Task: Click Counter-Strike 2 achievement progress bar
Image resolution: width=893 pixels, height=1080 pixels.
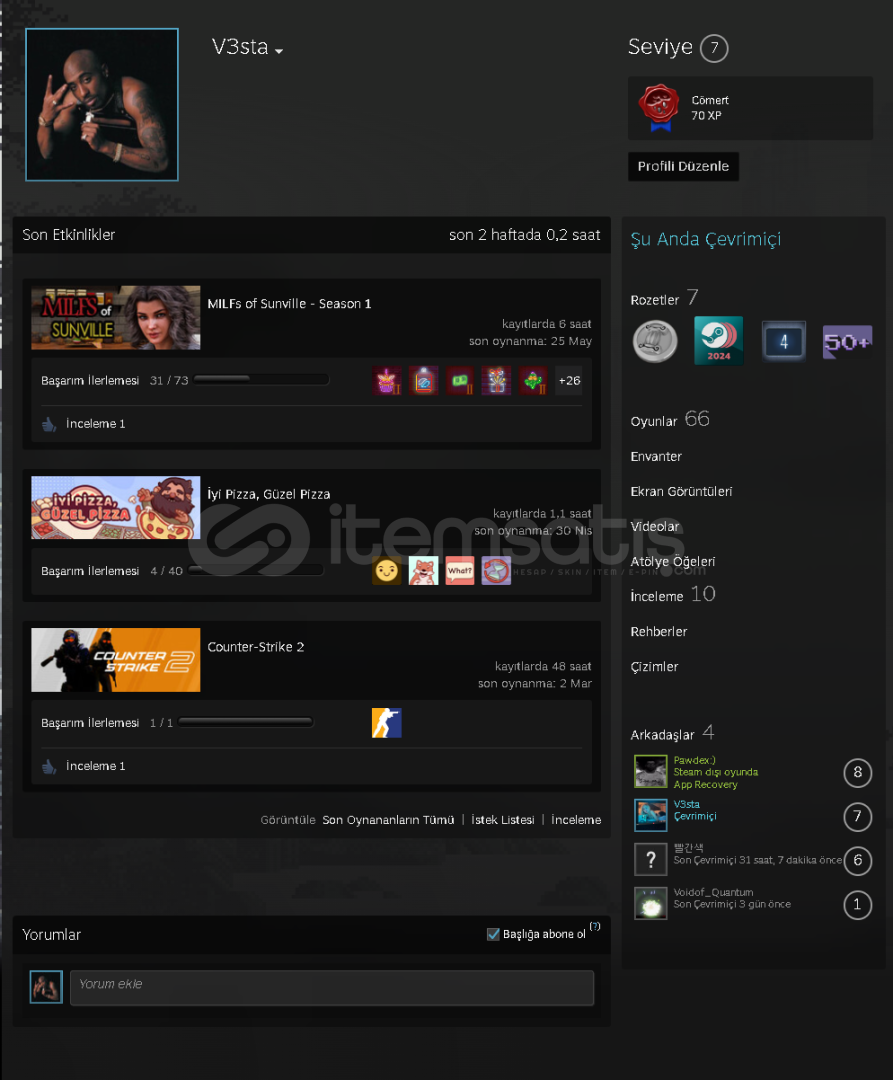Action: click(x=245, y=722)
